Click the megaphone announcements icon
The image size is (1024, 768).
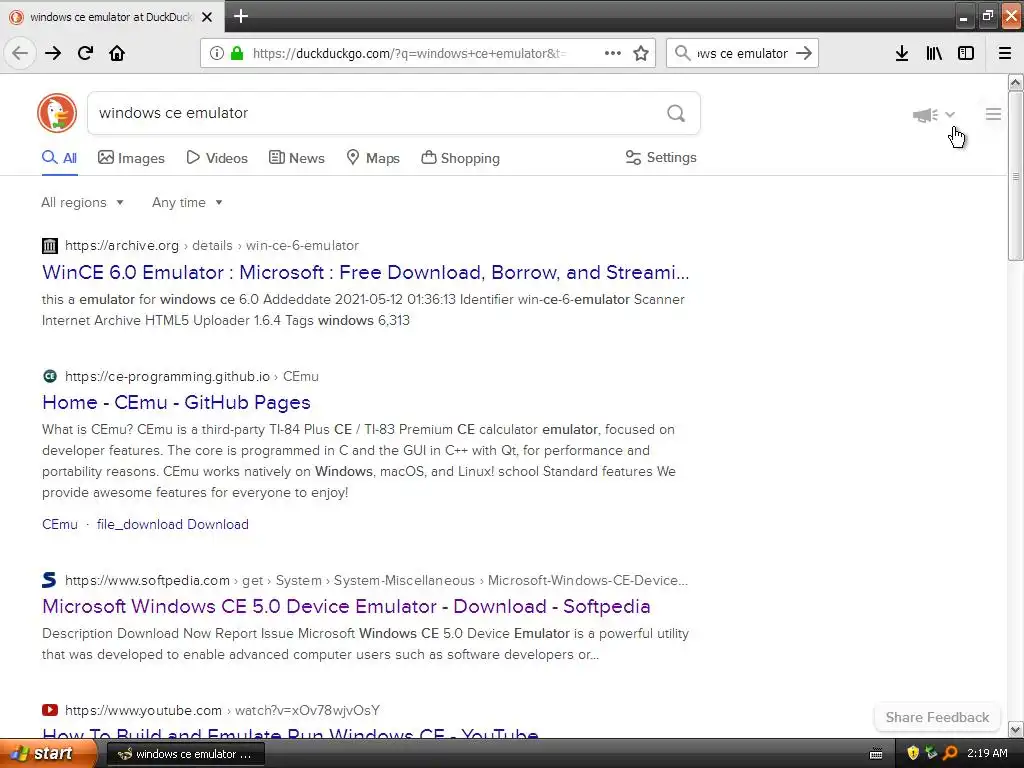pyautogui.click(x=925, y=115)
